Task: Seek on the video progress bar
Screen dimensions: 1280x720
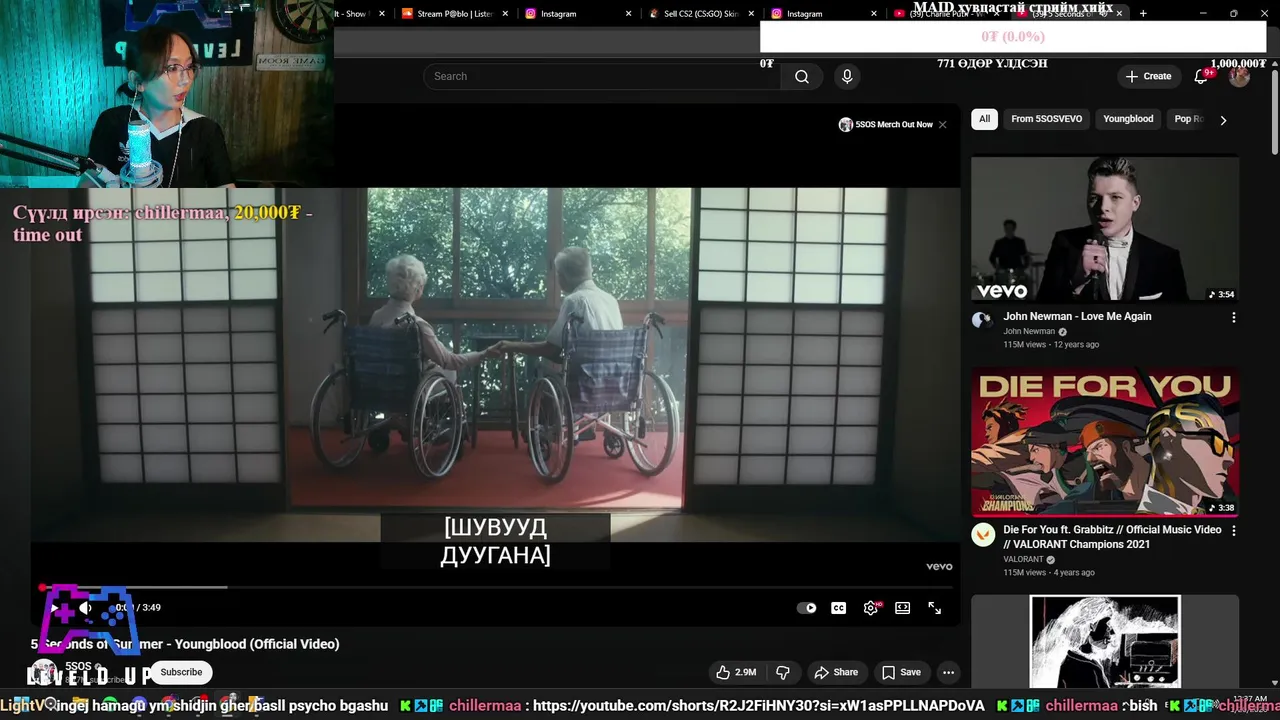Action: pyautogui.click(x=495, y=587)
